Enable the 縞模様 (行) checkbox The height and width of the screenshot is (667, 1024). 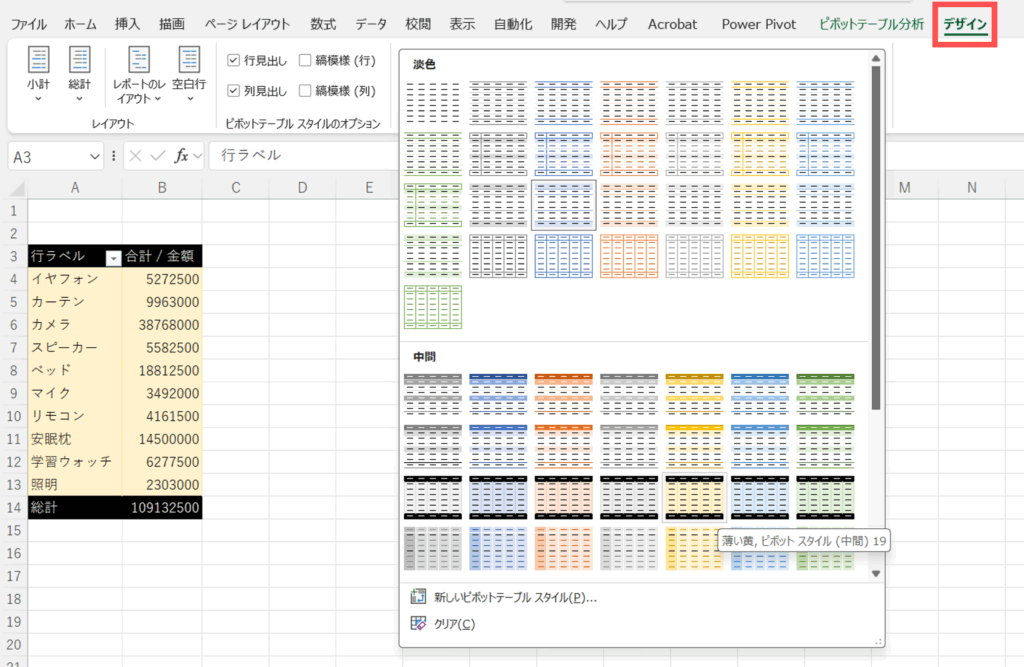tap(305, 60)
